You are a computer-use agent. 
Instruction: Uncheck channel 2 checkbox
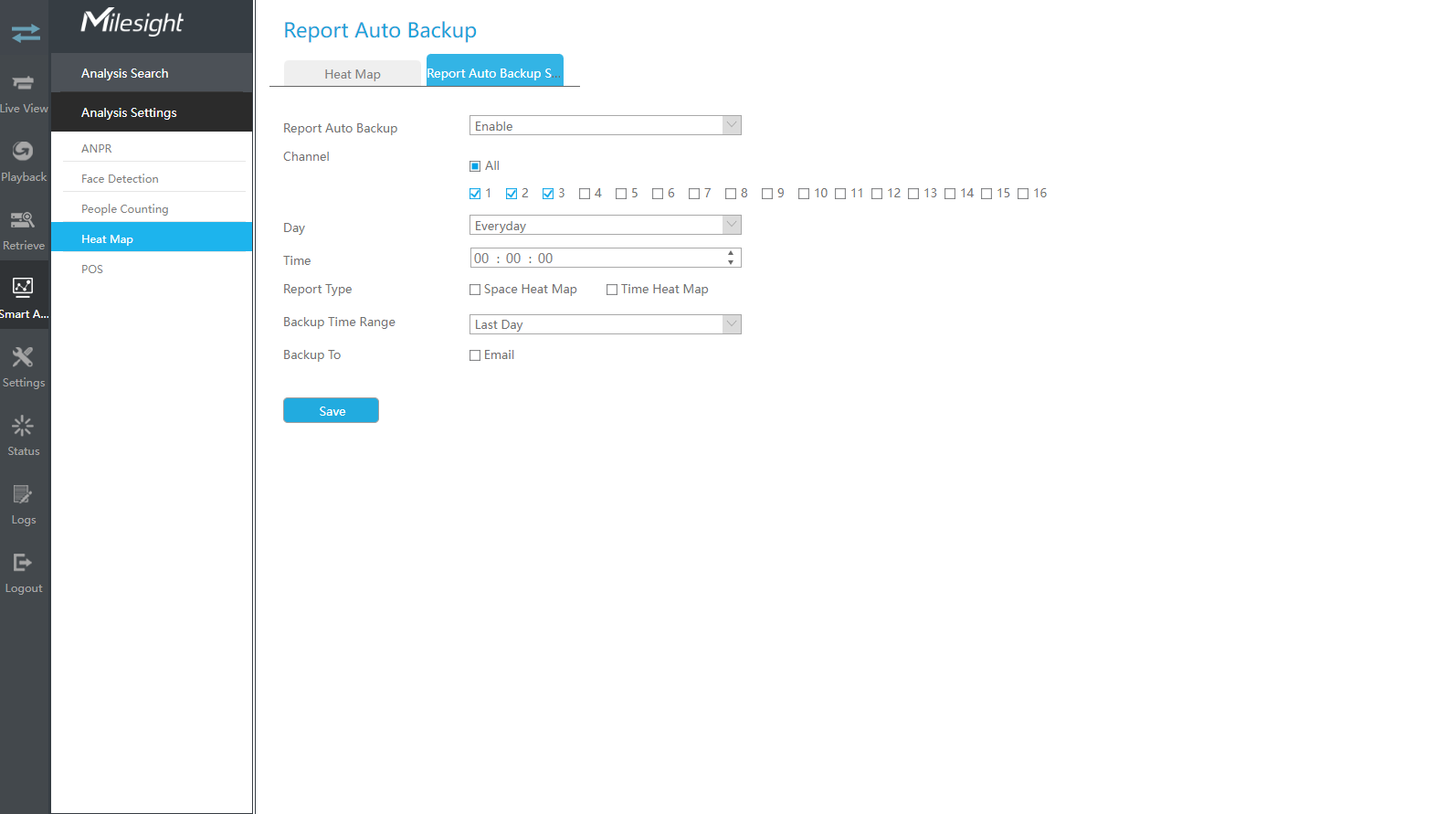tap(512, 194)
